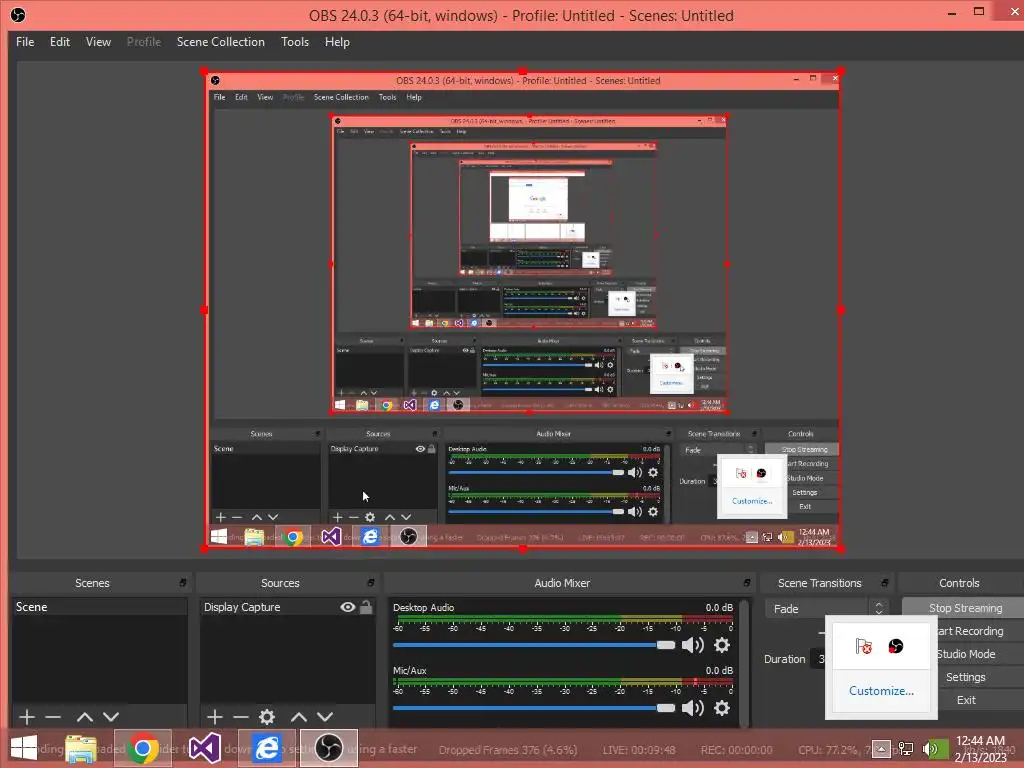Remove the selected source with minus icon
1024x768 pixels.
(240, 717)
